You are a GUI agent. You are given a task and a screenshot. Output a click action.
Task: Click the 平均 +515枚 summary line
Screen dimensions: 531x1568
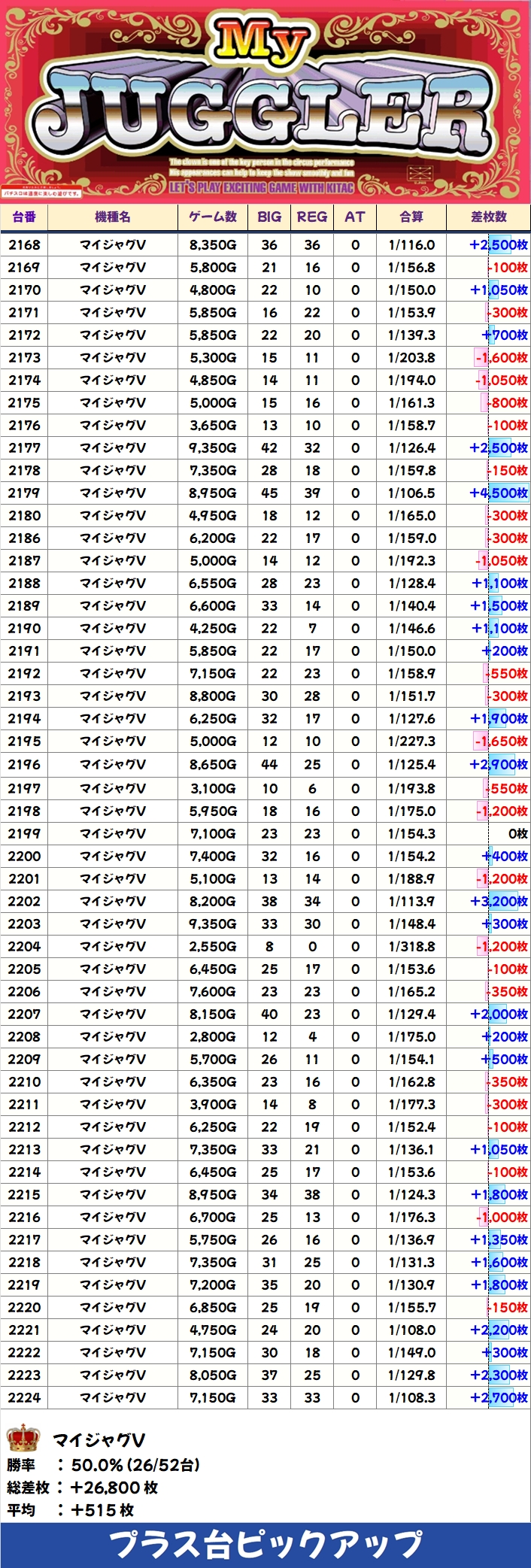point(71,1509)
